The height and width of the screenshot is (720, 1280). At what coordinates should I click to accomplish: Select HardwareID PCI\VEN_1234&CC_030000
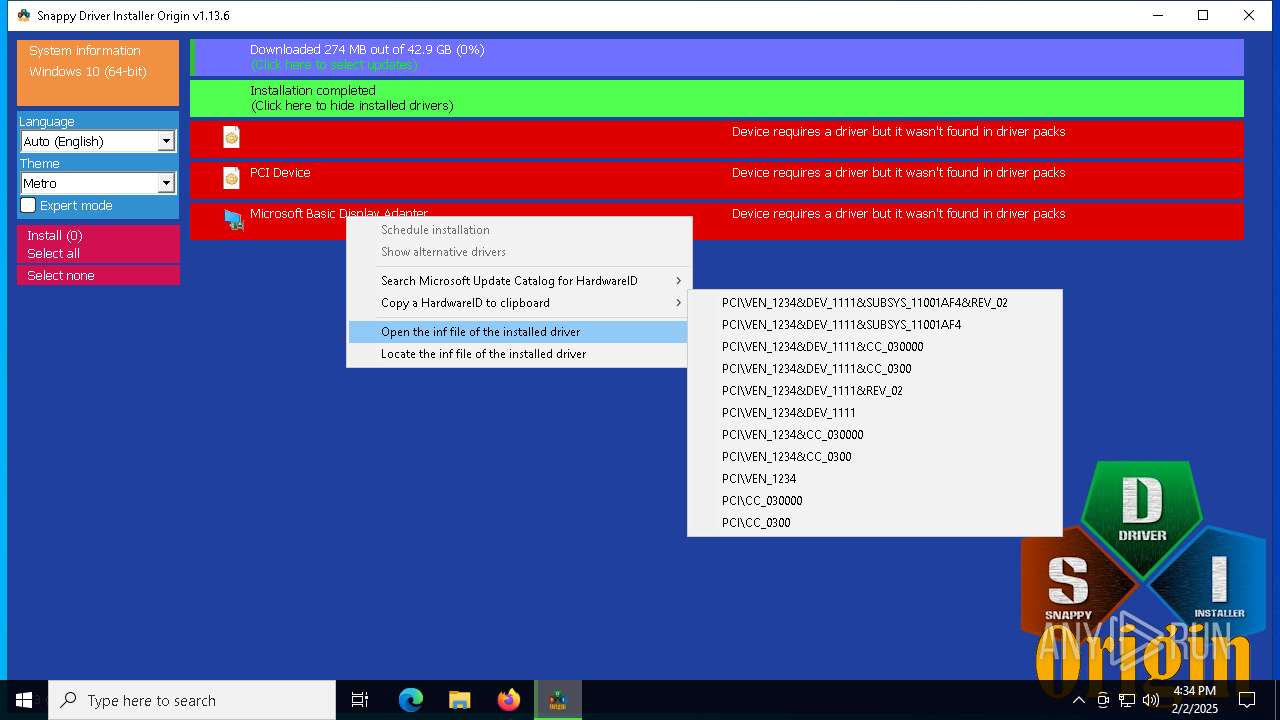[875, 435]
